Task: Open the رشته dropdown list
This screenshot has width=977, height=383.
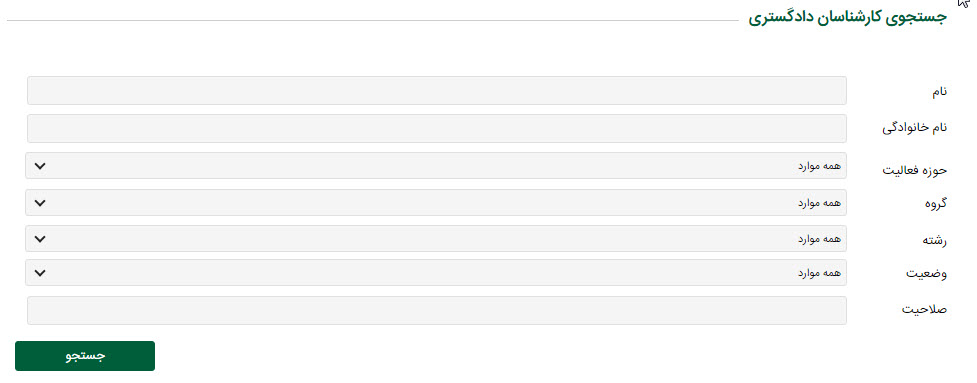Action: (x=436, y=239)
